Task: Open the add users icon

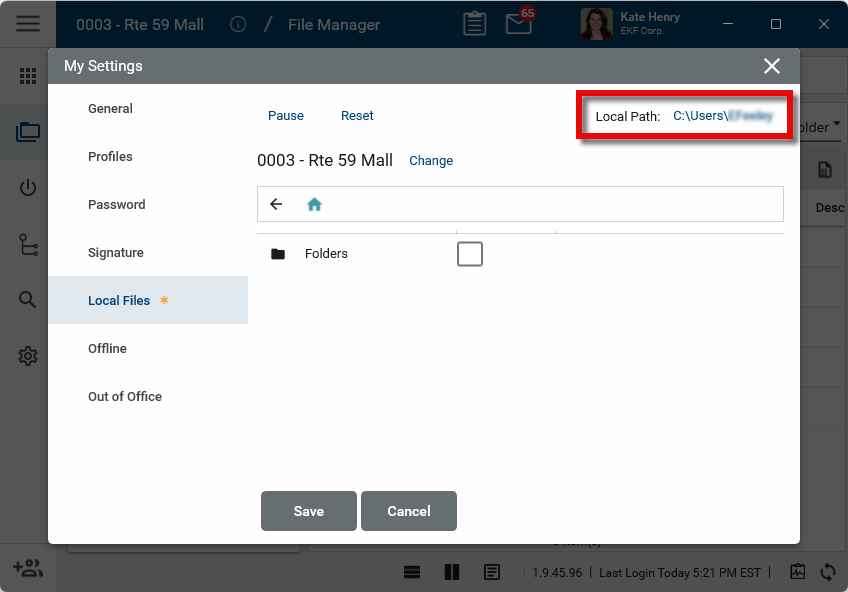Action: (x=27, y=569)
